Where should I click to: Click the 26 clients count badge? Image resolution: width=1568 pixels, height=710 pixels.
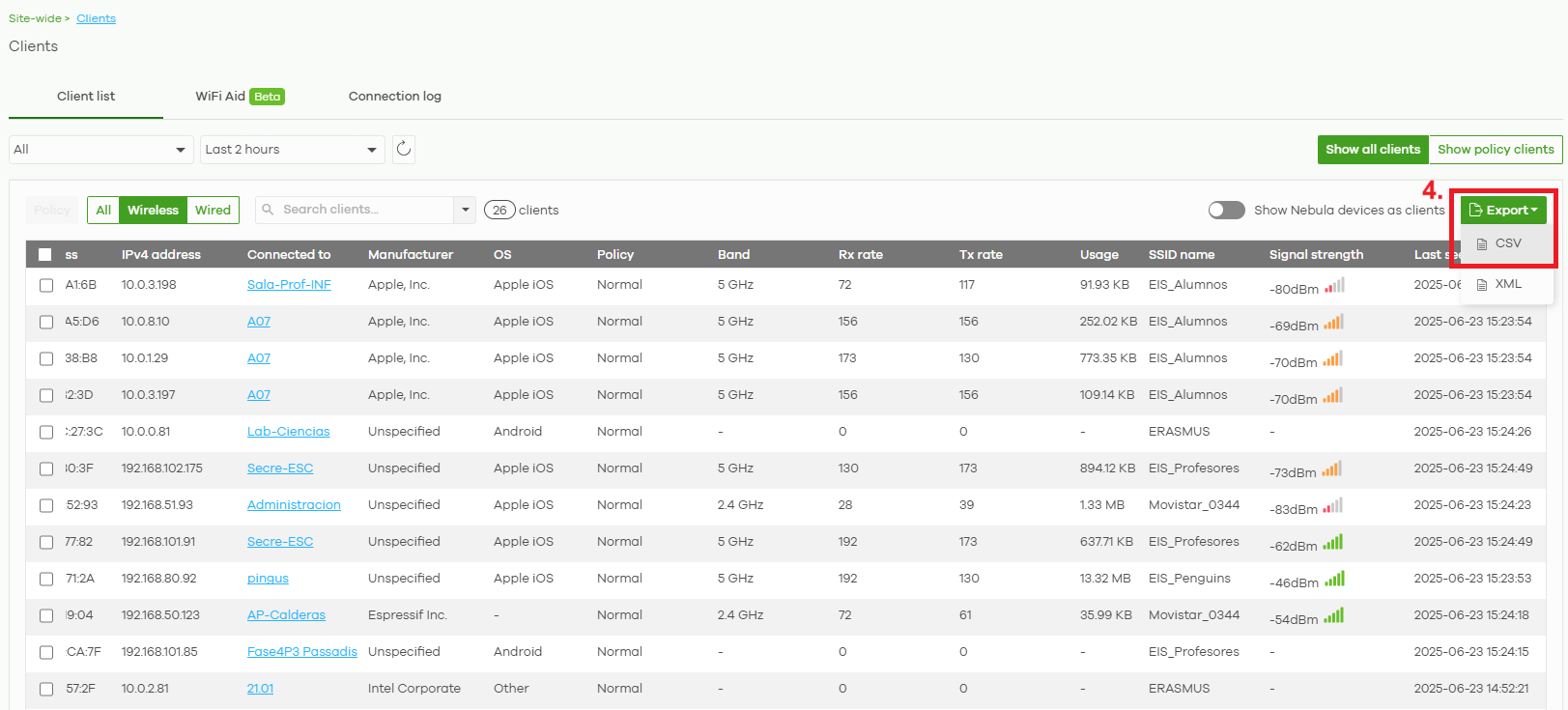pyautogui.click(x=499, y=210)
